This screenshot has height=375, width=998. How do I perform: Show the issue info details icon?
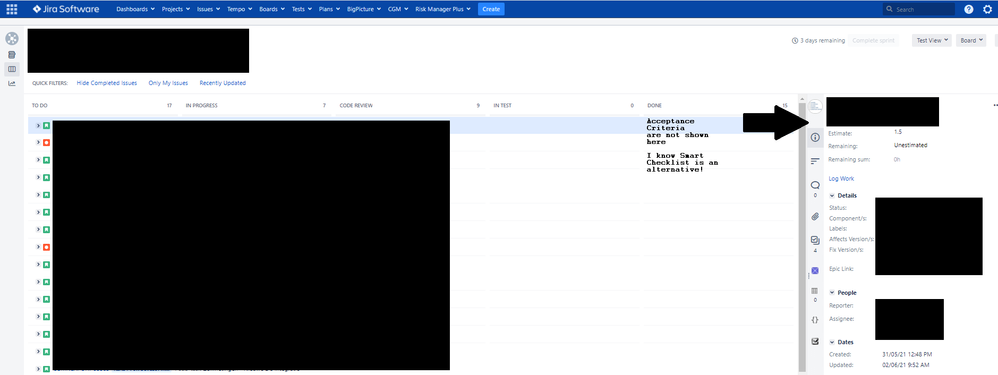pos(815,138)
